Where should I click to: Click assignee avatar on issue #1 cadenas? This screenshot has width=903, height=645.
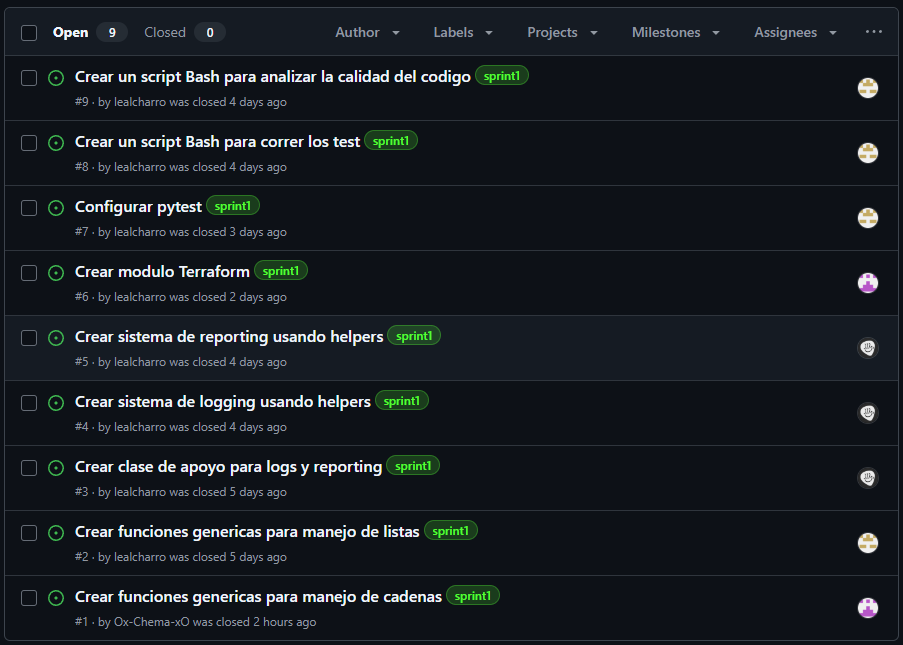coord(867,608)
